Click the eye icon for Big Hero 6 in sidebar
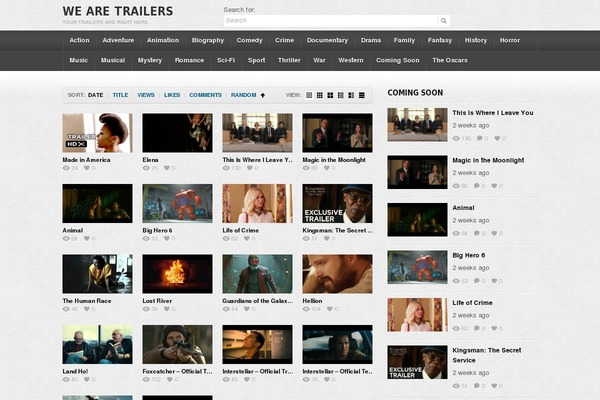This screenshot has width=600, height=400. pyautogui.click(x=456, y=281)
